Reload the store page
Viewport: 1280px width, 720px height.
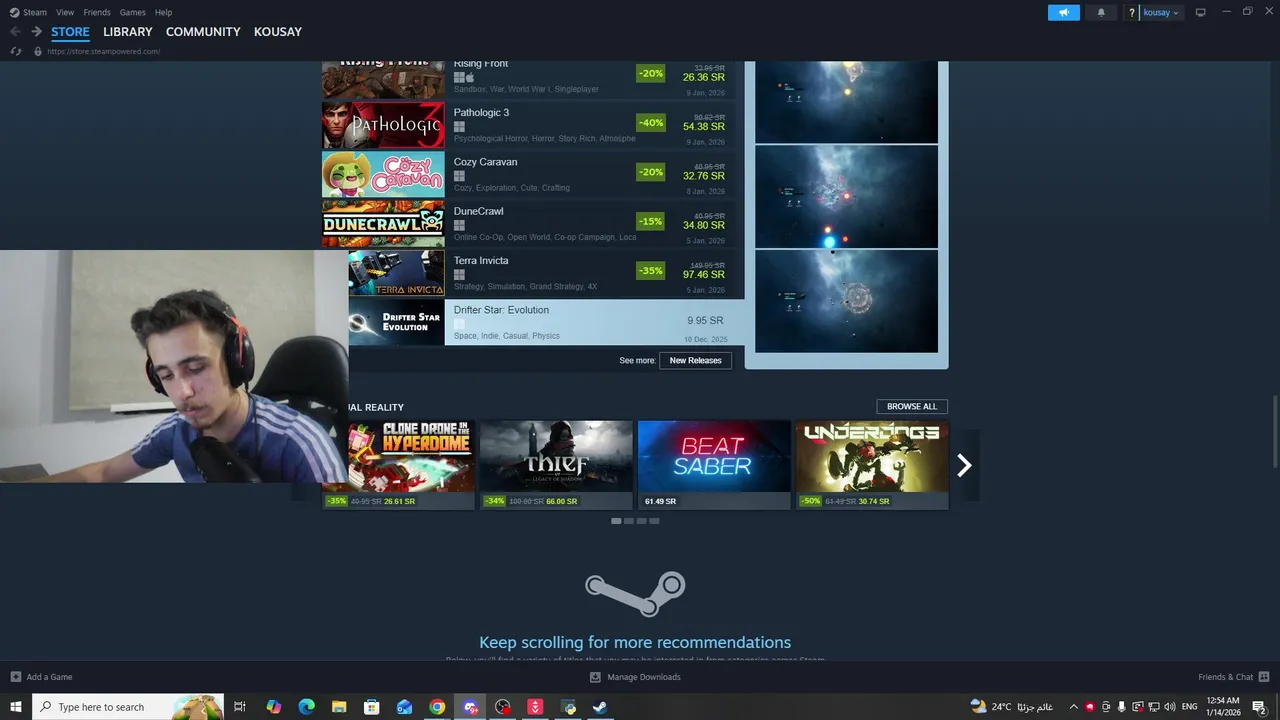(16, 51)
